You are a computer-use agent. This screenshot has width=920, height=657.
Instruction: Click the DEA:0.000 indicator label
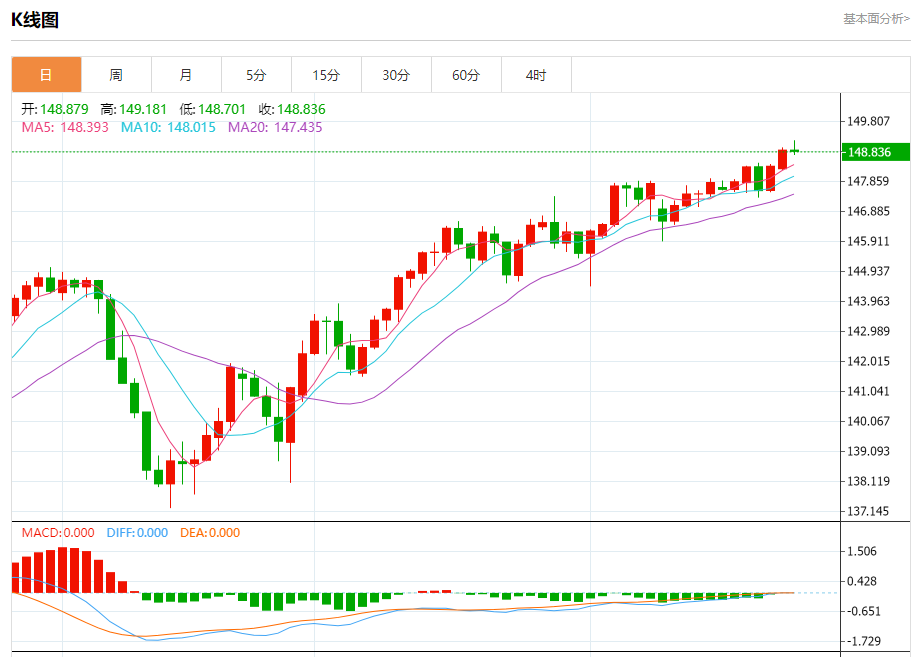(210, 533)
